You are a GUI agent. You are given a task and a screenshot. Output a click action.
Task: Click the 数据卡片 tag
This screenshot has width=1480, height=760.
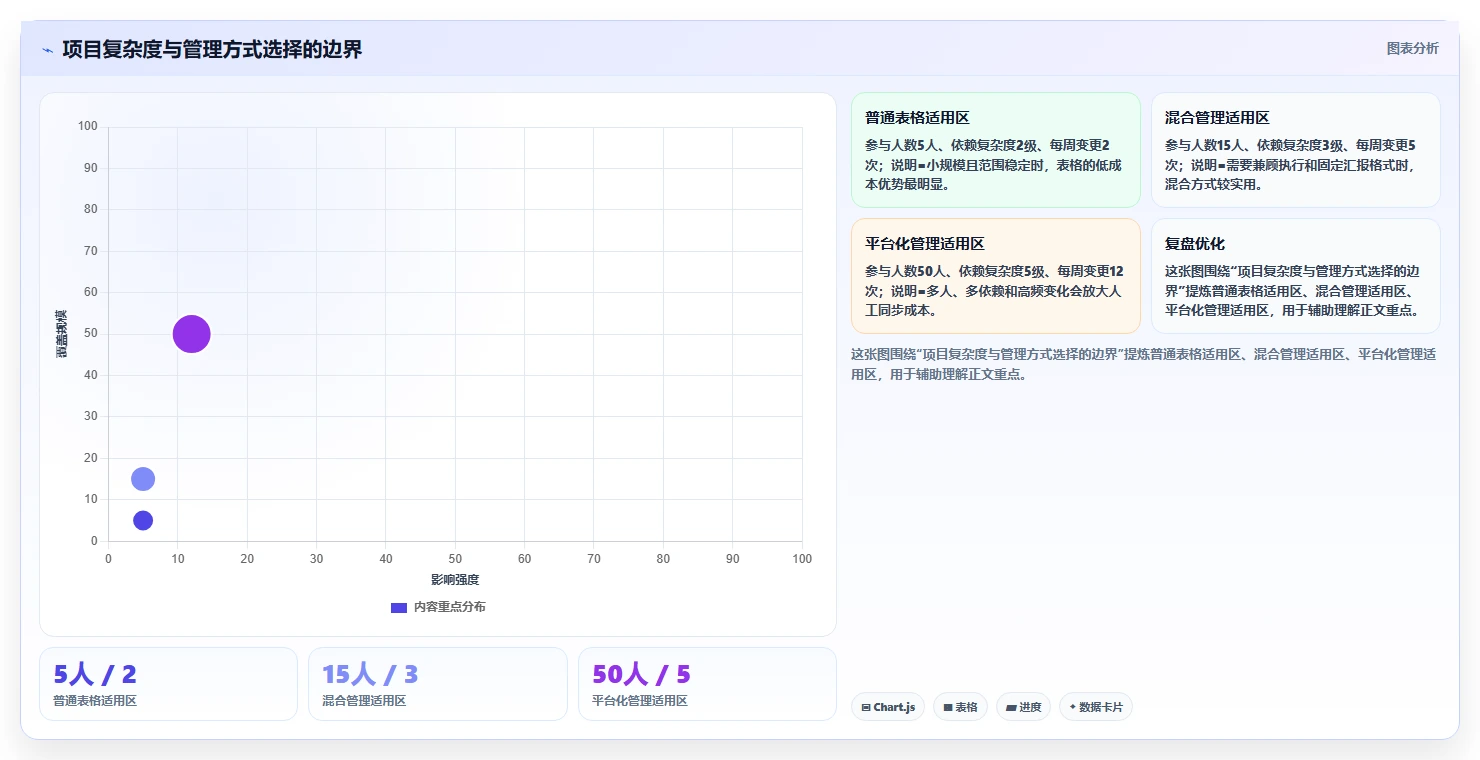1095,707
